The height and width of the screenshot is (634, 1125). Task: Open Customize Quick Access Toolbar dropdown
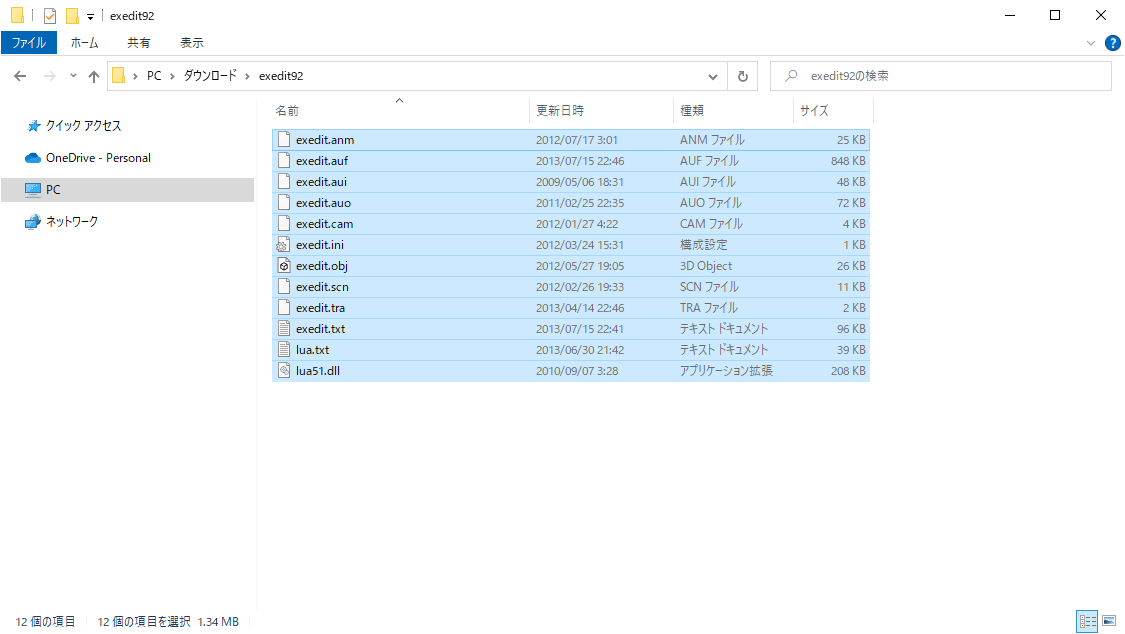click(90, 16)
